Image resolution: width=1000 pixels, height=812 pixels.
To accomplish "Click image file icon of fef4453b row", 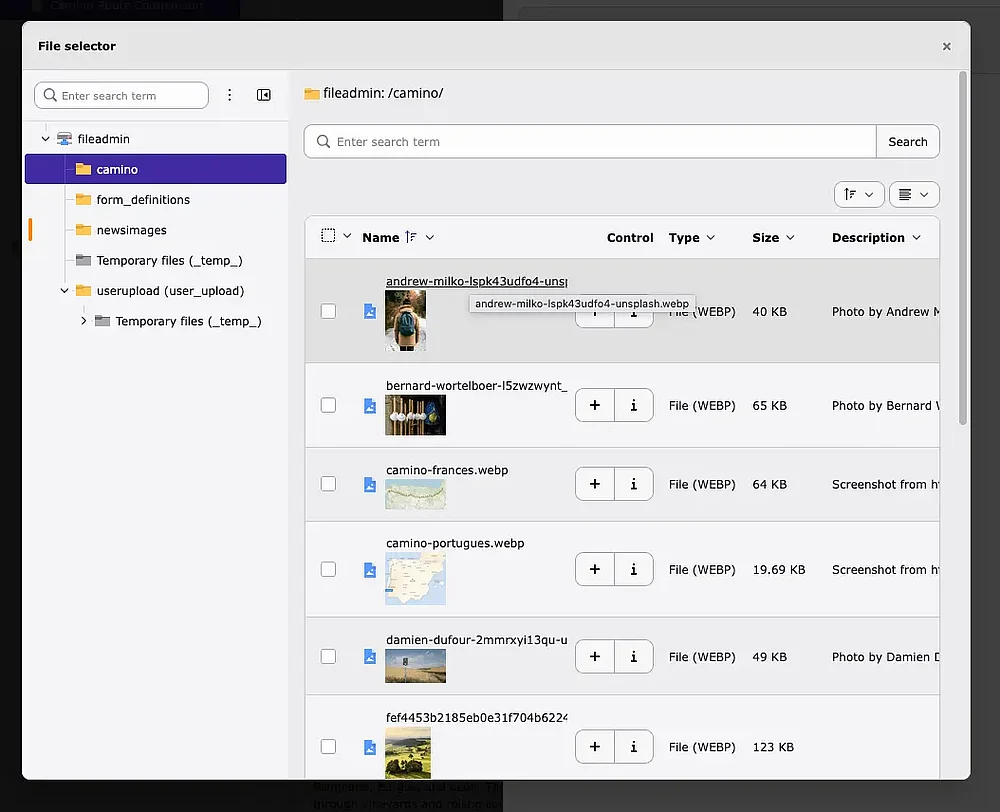I will (x=370, y=747).
